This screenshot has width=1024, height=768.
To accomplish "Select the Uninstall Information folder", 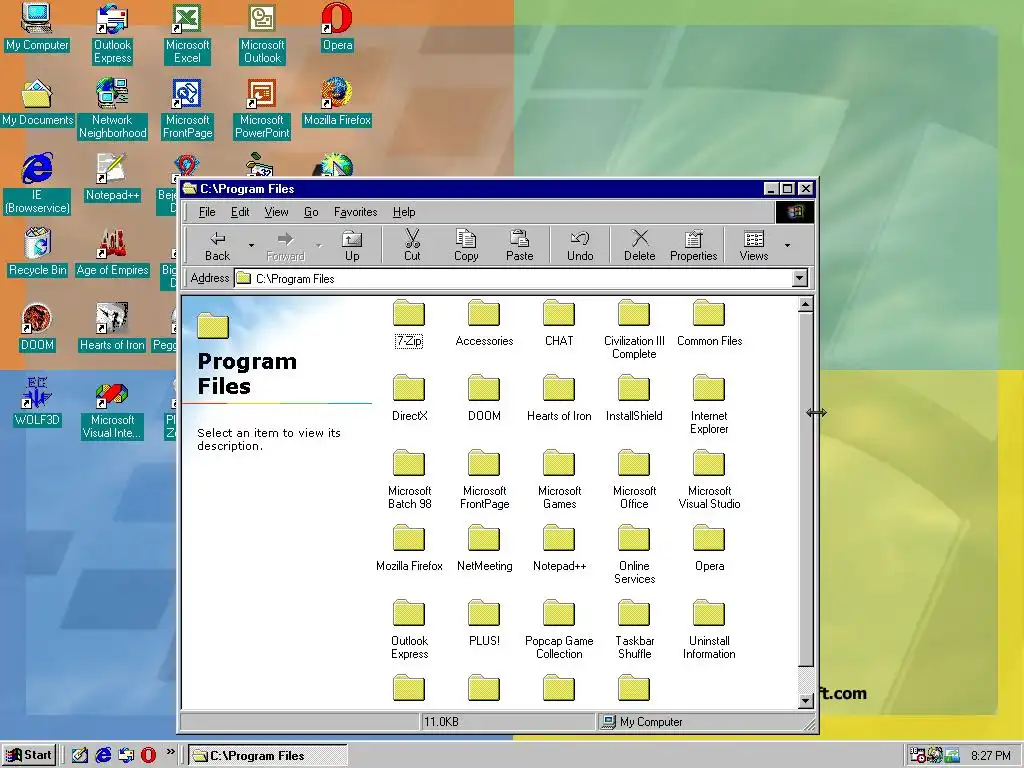I will click(709, 630).
